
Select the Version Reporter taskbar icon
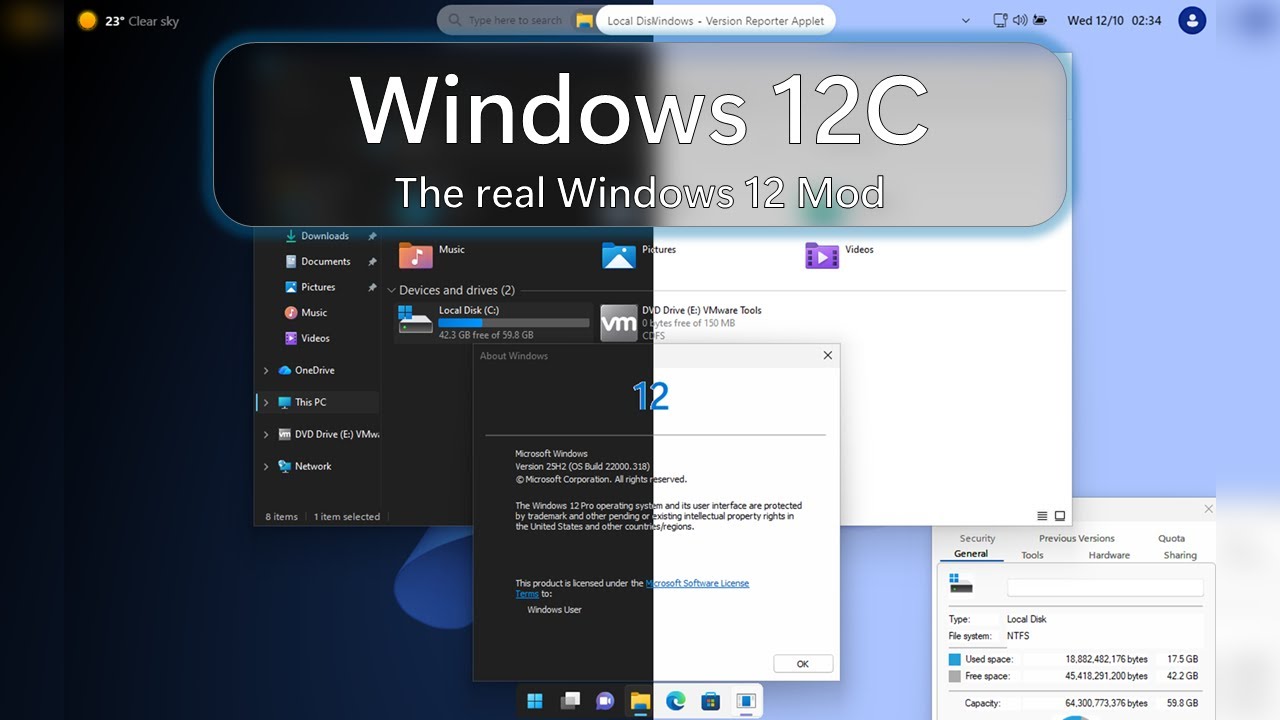coord(745,701)
